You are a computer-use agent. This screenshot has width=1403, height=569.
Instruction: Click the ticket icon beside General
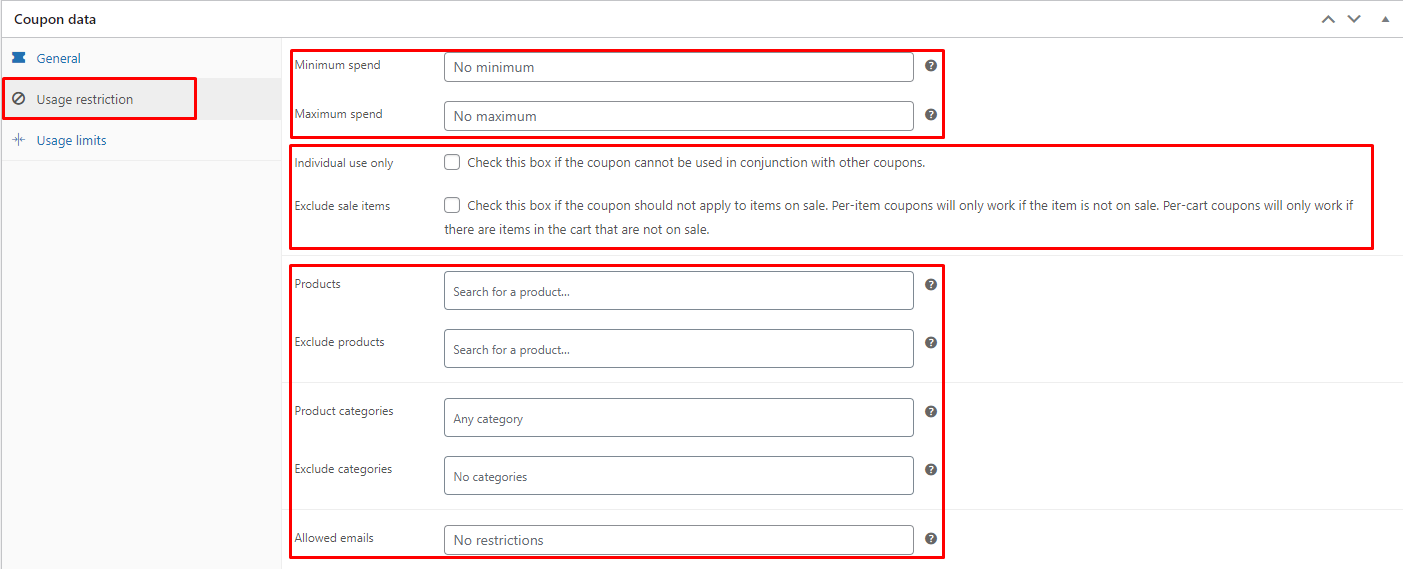coord(19,58)
